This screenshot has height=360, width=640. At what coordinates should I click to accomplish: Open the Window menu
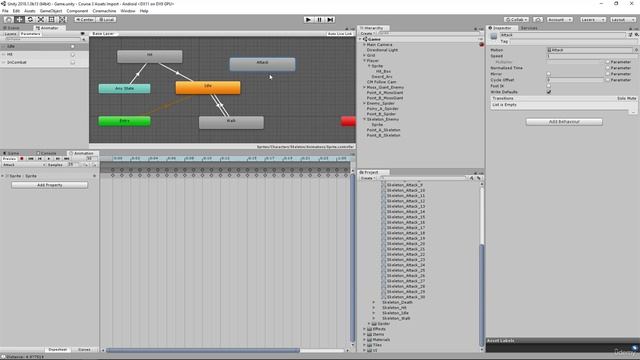128,11
